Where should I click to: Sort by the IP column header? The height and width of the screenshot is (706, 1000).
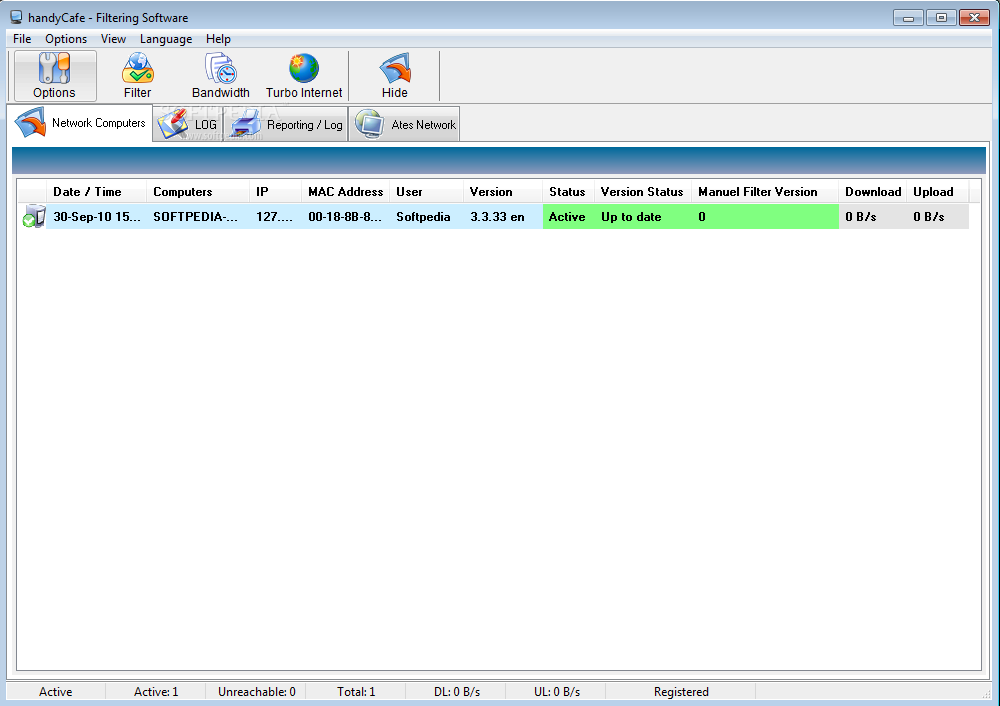[x=276, y=191]
